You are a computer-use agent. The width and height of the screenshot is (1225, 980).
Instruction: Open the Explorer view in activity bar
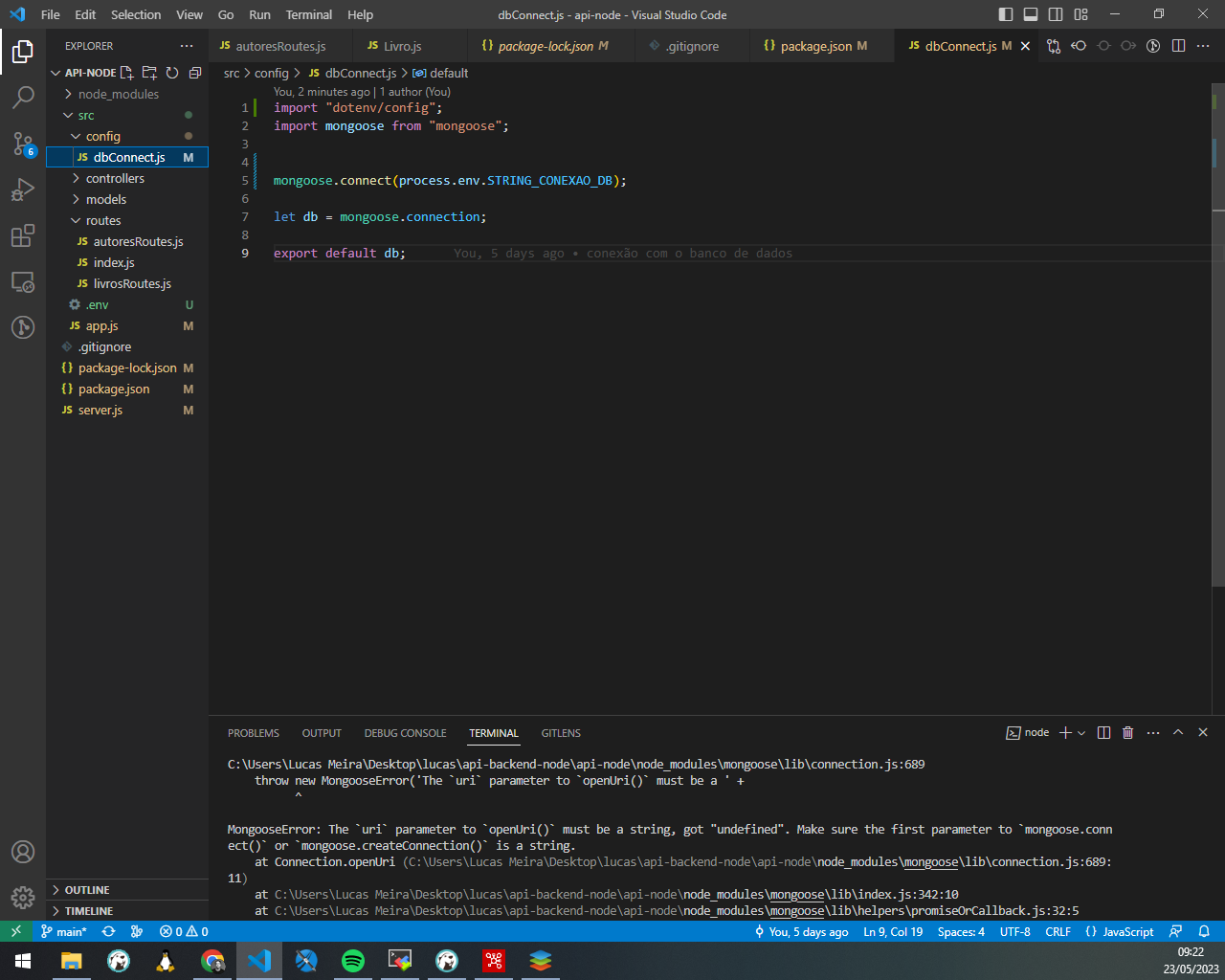point(23,51)
